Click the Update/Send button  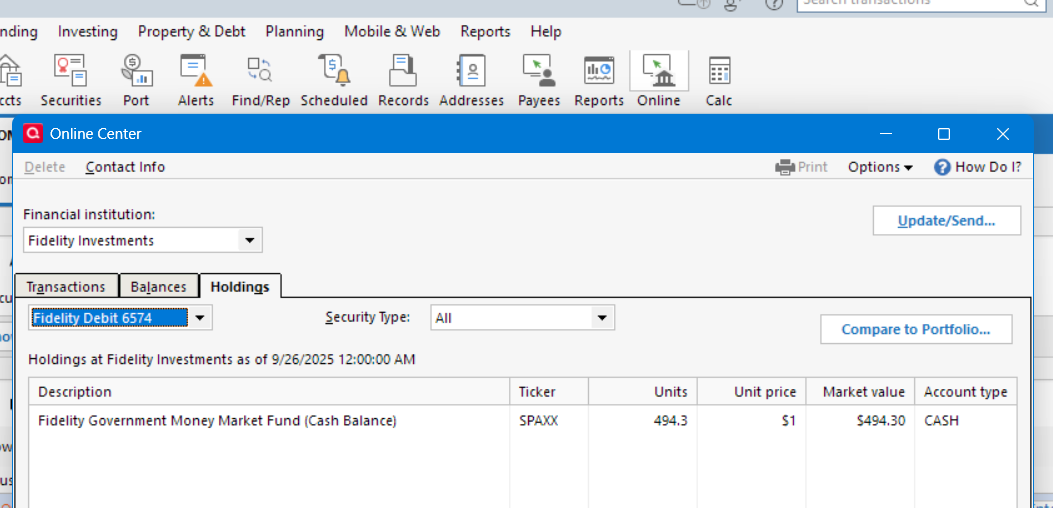[x=946, y=220]
